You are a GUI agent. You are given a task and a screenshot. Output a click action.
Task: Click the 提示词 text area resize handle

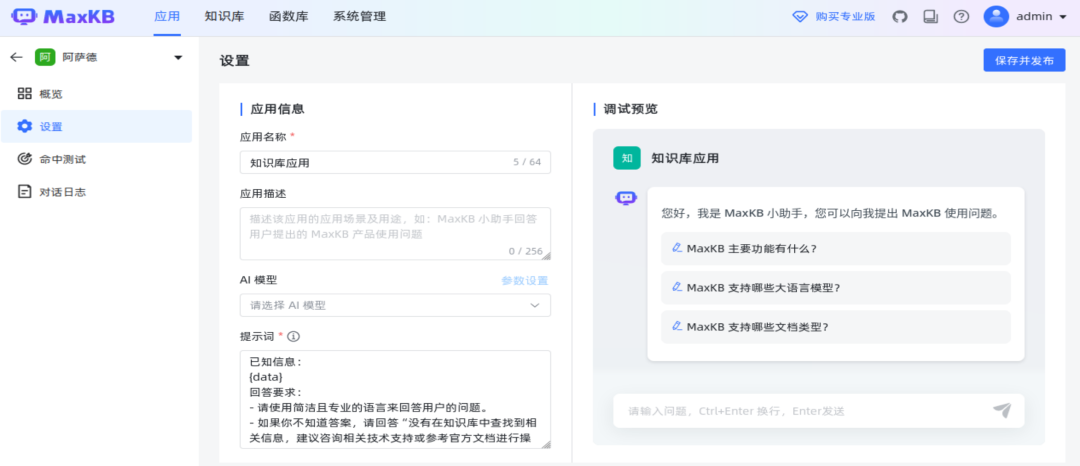[546, 445]
